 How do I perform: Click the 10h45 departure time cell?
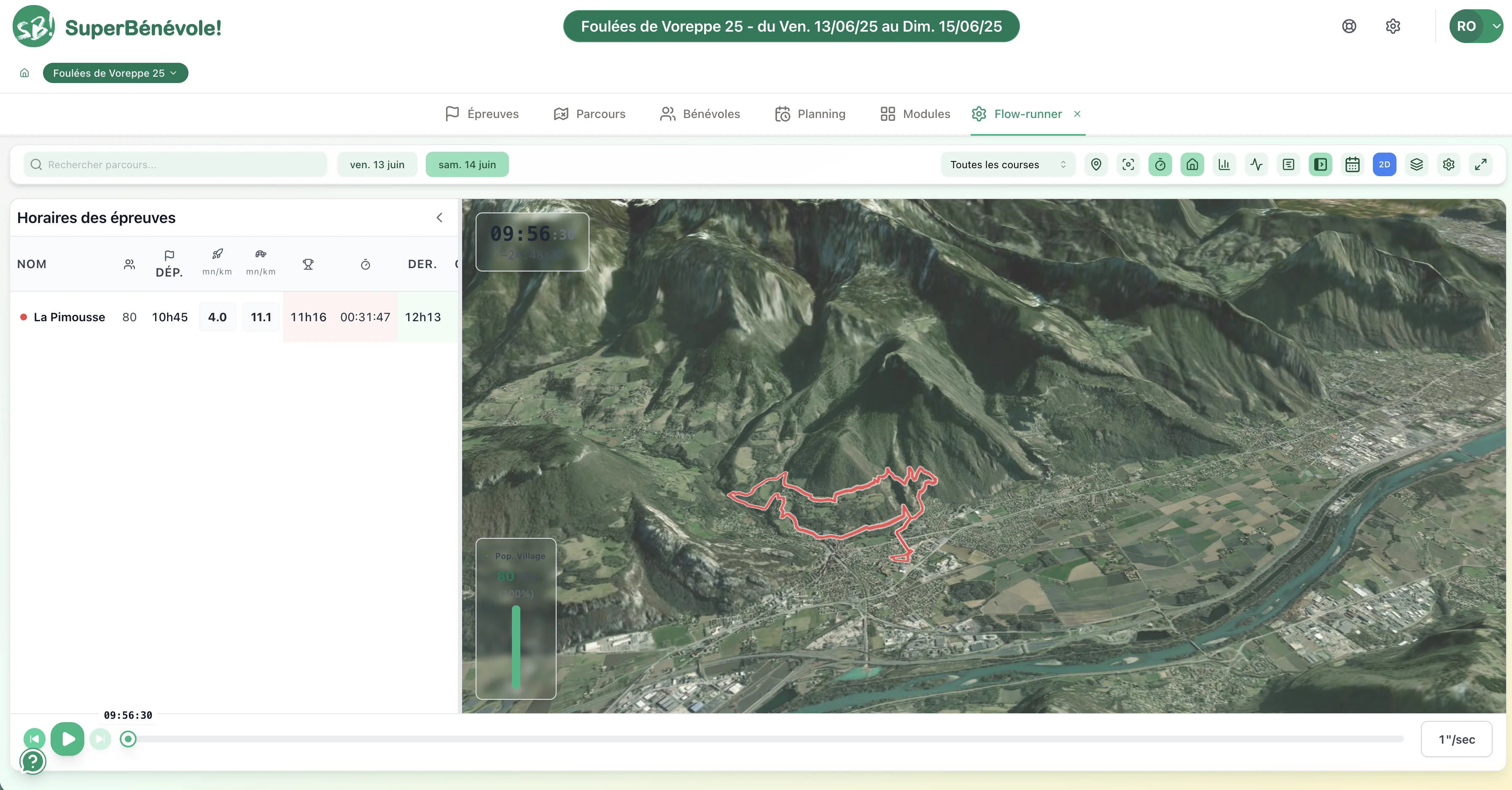(x=169, y=317)
